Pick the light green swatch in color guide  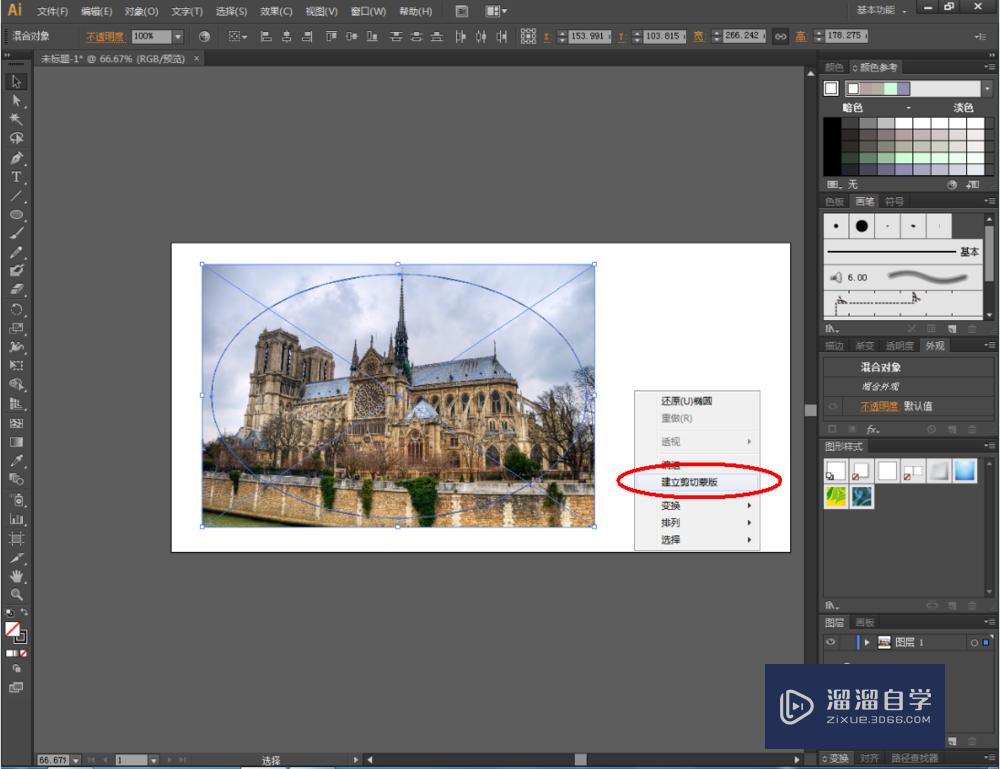890,89
